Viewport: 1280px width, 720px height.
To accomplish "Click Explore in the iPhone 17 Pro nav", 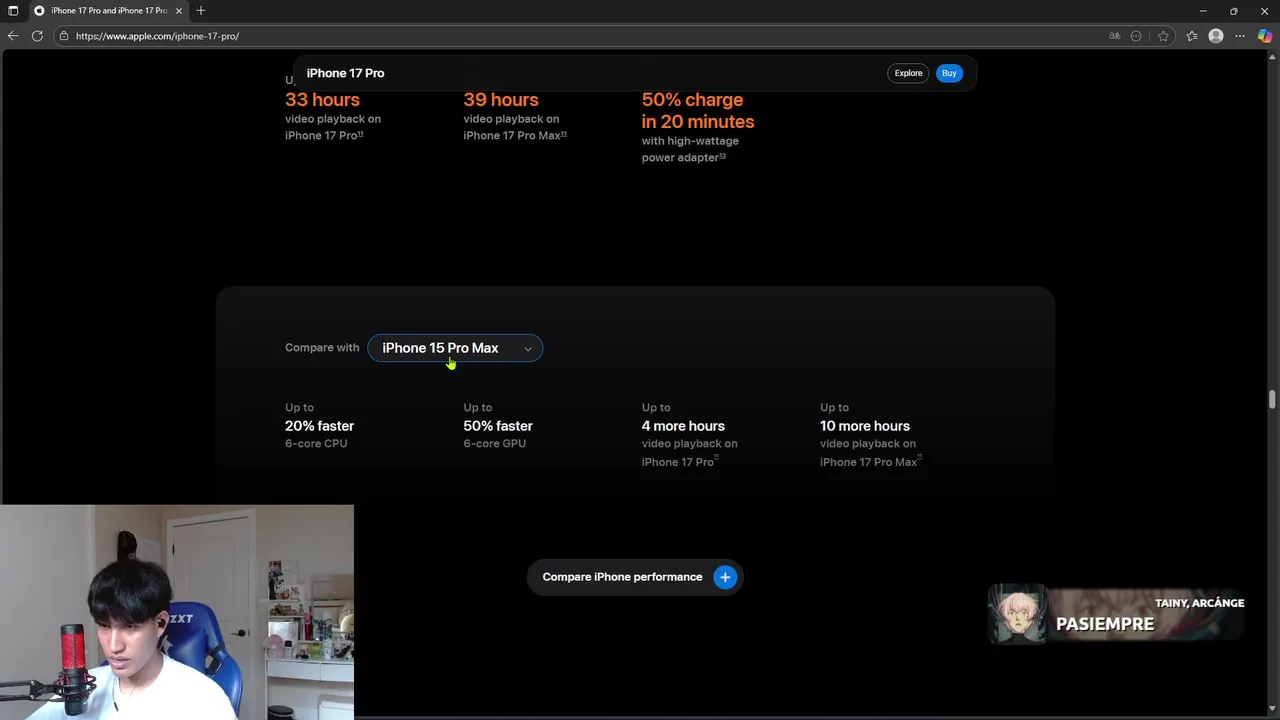I will click(908, 73).
